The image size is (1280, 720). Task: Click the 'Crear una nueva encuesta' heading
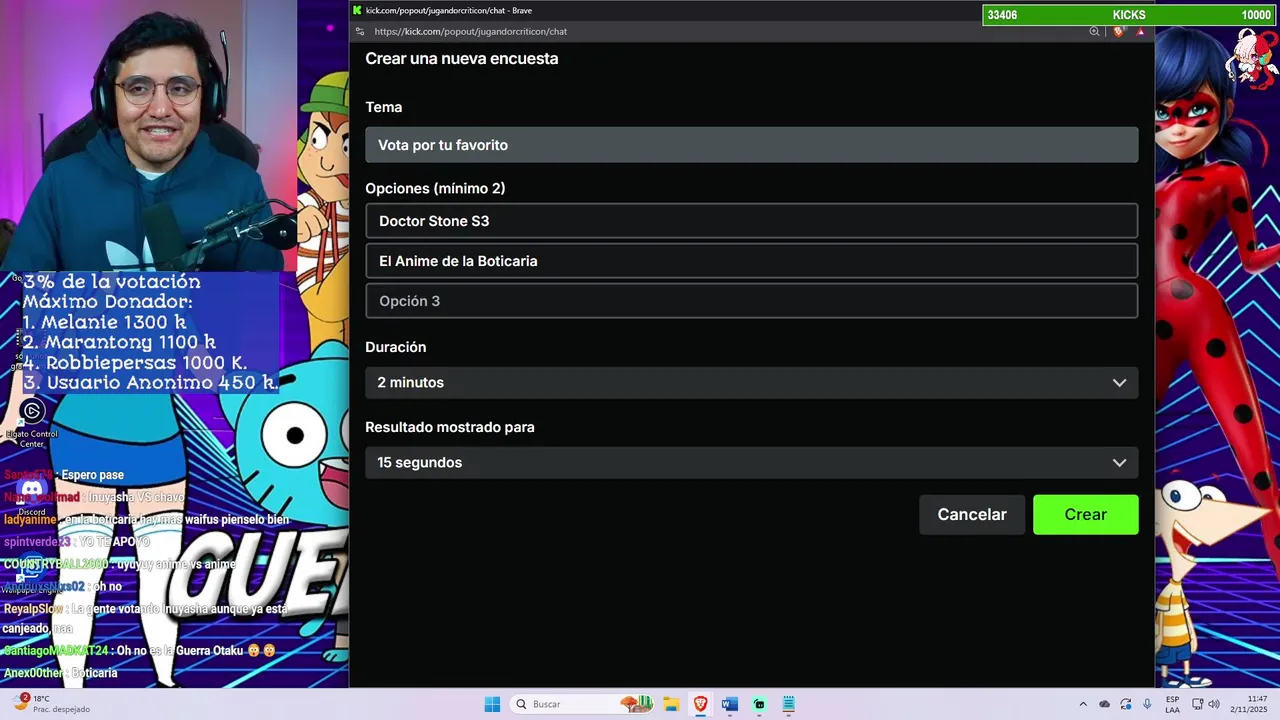(461, 58)
